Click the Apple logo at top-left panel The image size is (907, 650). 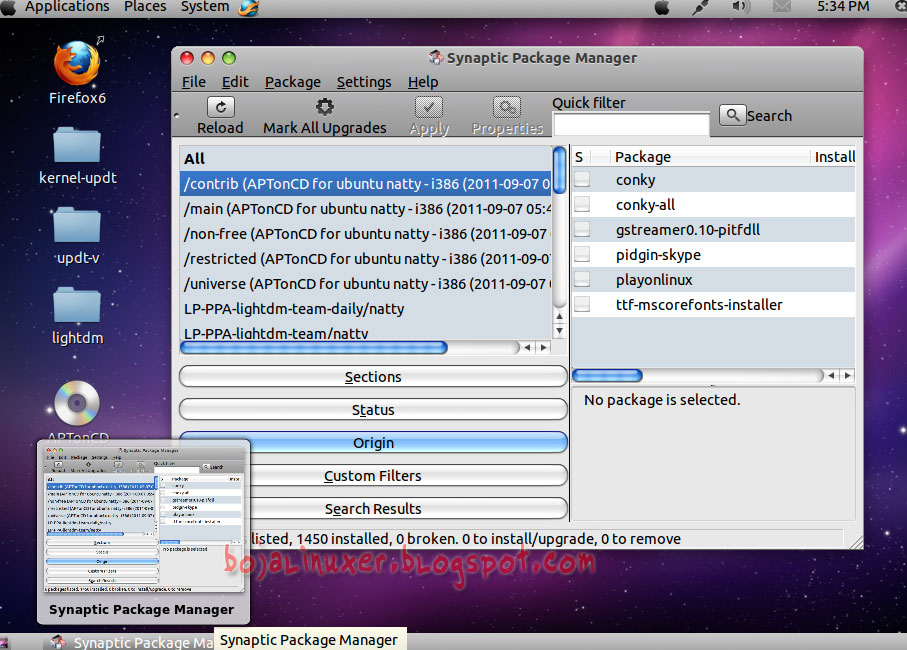click(x=8, y=7)
